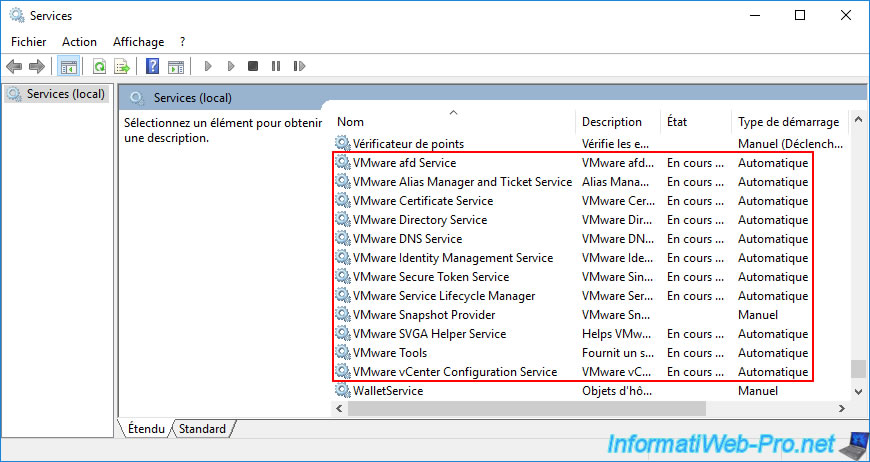Open the Affichage menu

pos(139,42)
